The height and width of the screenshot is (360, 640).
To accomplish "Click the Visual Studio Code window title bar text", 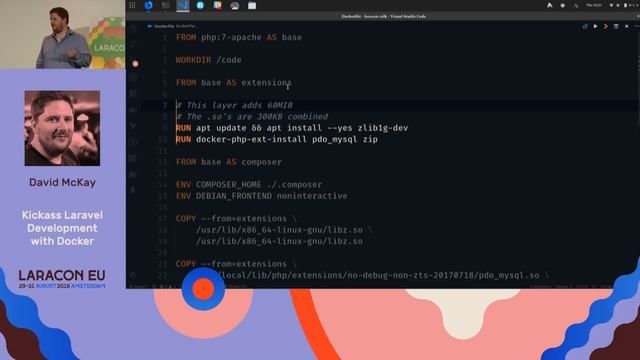I will click(x=383, y=16).
